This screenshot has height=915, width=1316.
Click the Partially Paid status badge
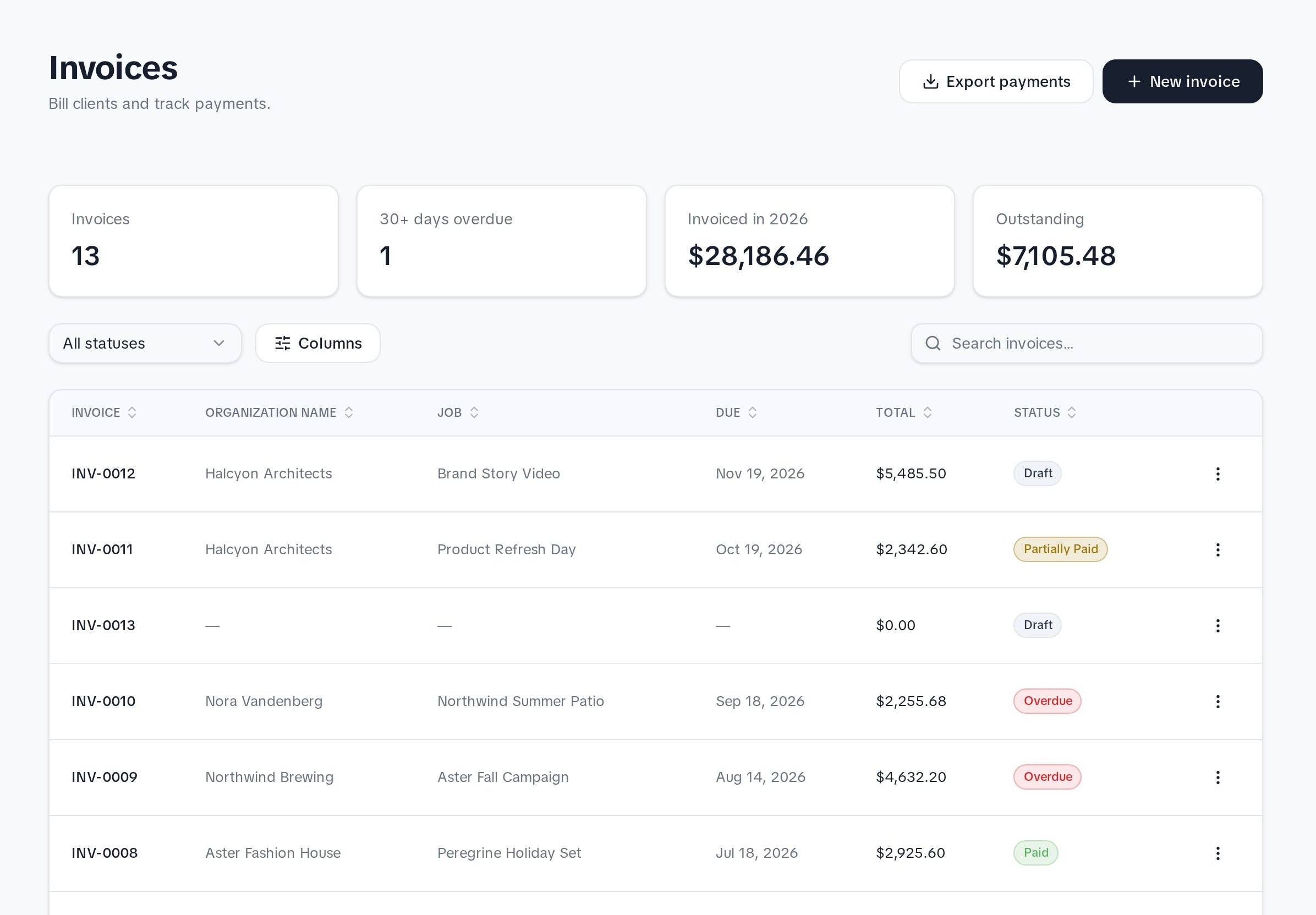tap(1060, 549)
